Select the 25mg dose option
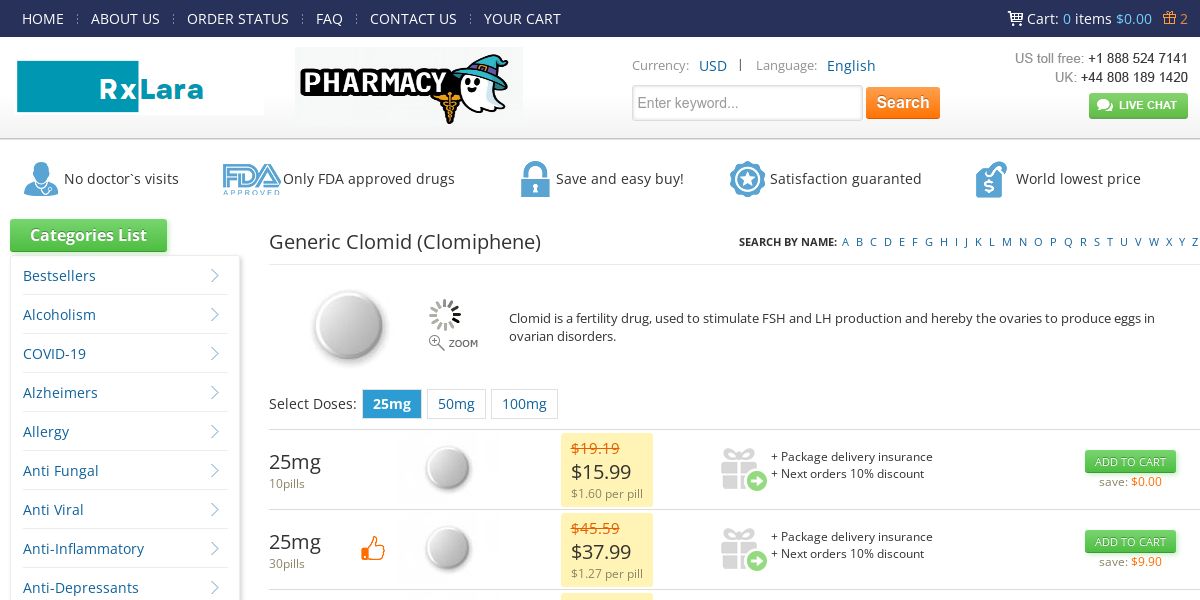The width and height of the screenshot is (1200, 600). (x=392, y=404)
